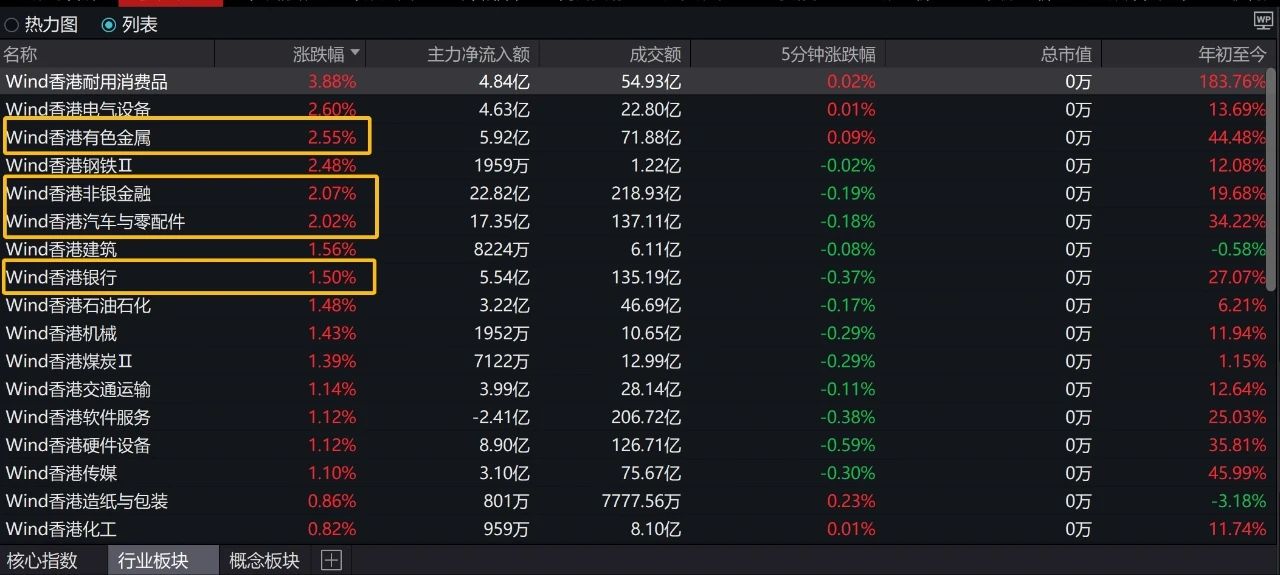Select row Wind香港非银金融
Image resolution: width=1280 pixels, height=575 pixels.
(x=634, y=194)
